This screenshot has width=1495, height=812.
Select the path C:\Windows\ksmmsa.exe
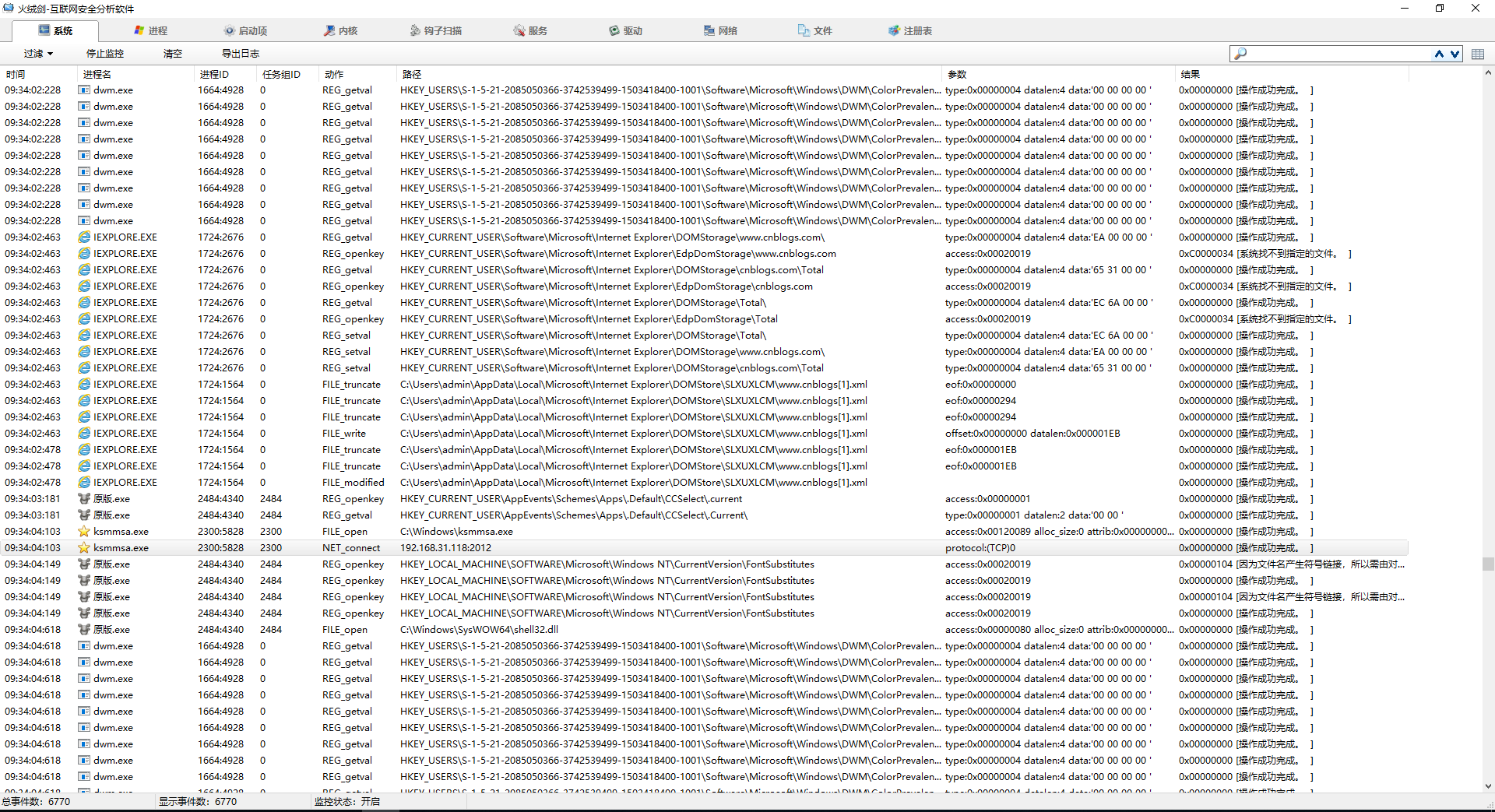click(456, 532)
